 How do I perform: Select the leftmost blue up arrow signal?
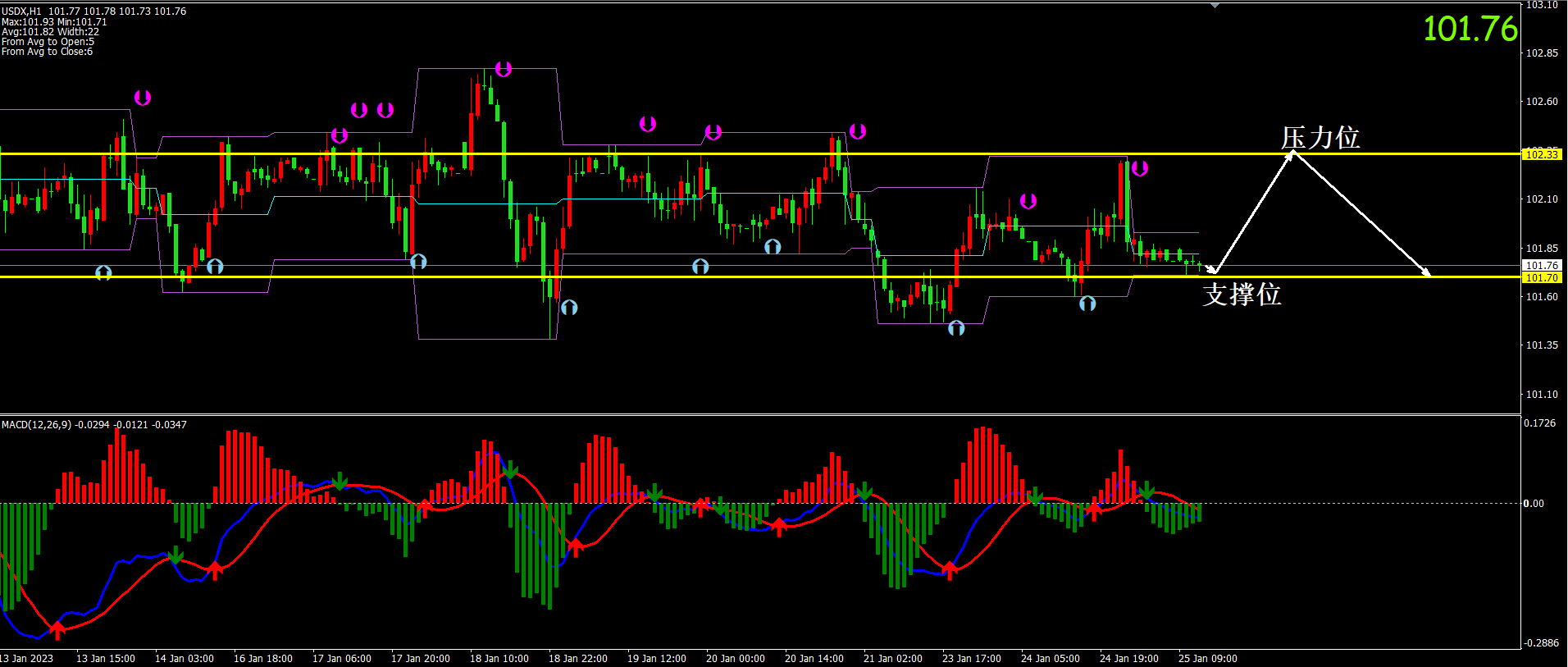point(103,272)
